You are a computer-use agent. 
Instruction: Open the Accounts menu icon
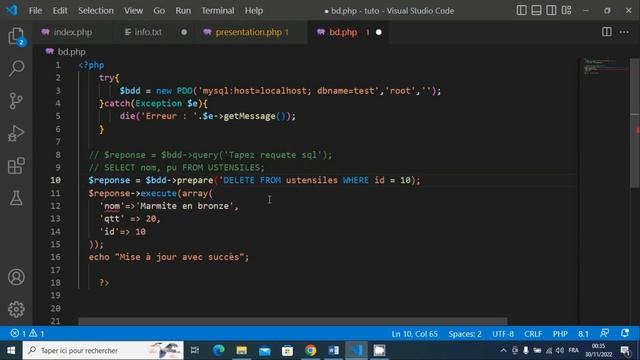[x=16, y=277]
